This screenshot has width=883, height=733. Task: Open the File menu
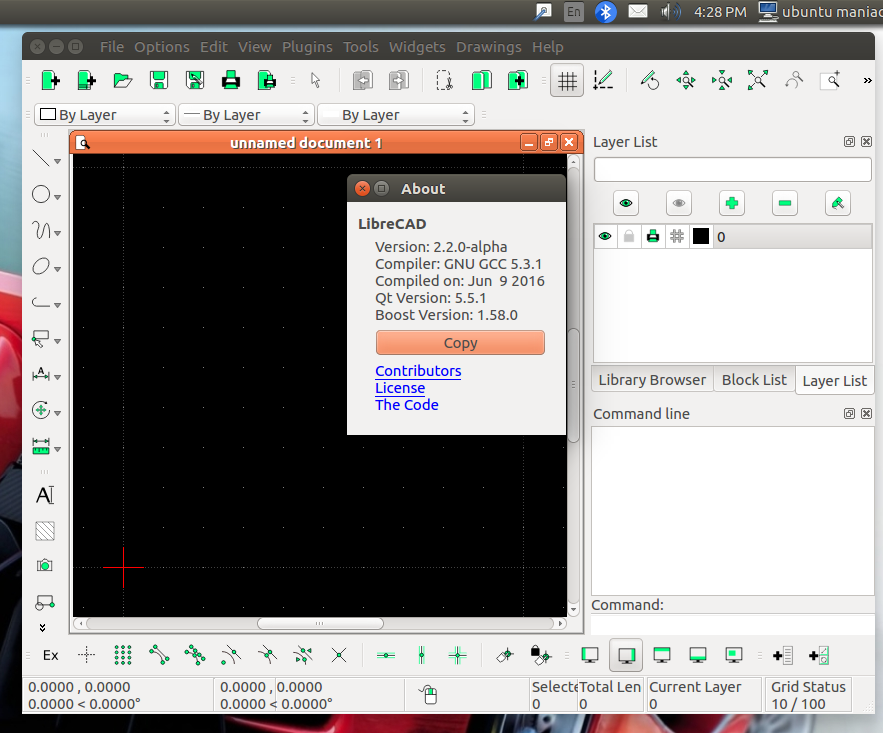coord(112,47)
